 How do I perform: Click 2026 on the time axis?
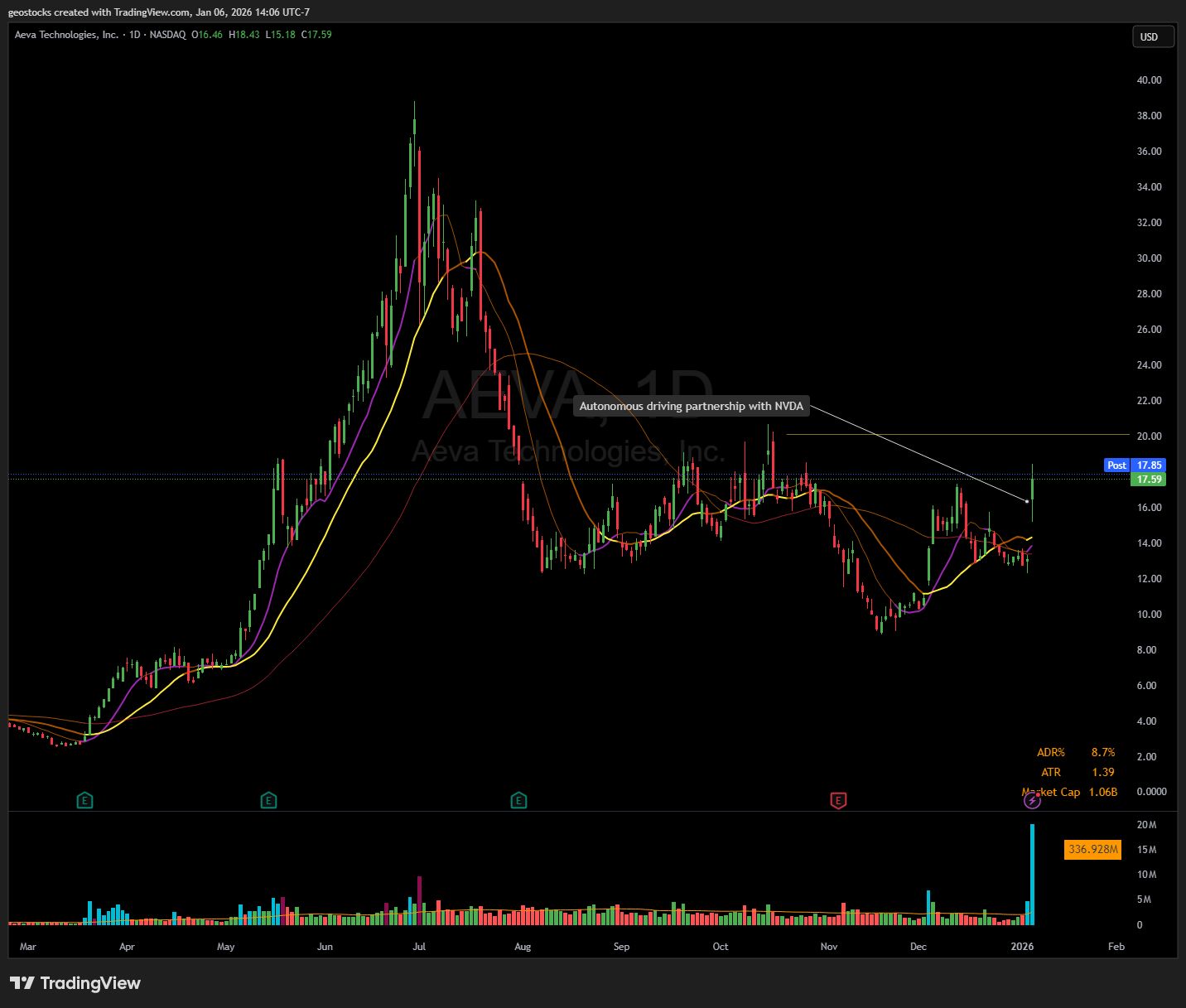click(1023, 947)
